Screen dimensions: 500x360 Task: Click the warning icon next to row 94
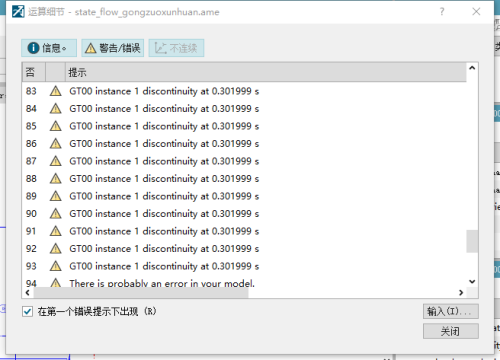pyautogui.click(x=55, y=283)
